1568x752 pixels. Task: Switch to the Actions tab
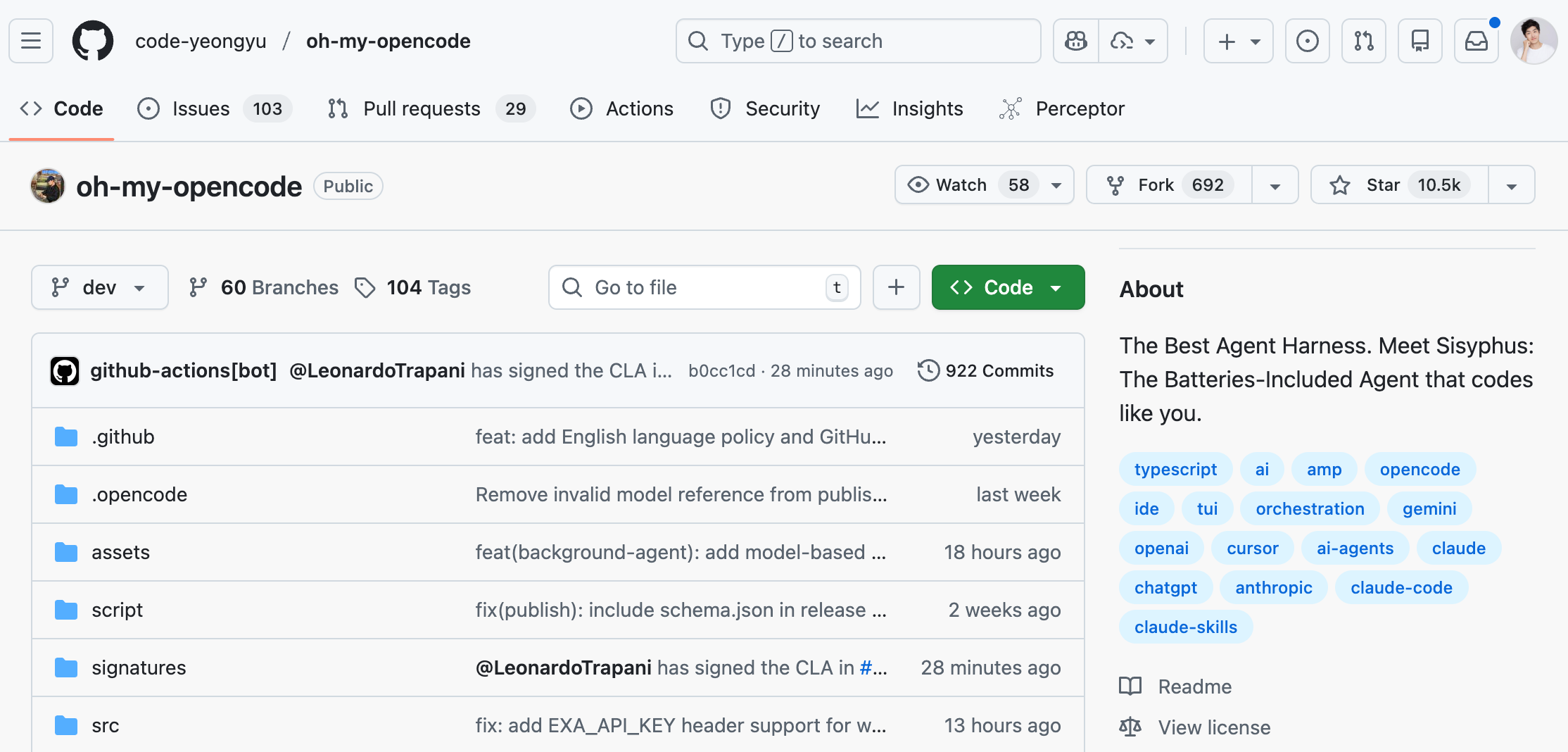621,108
